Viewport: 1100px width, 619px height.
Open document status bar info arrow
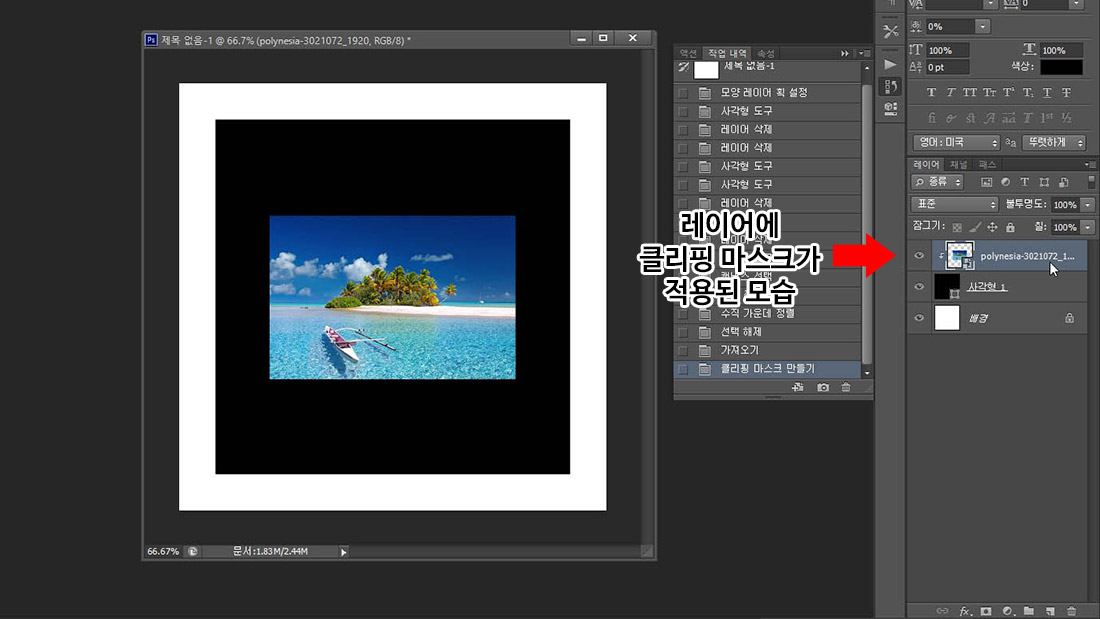[344, 552]
